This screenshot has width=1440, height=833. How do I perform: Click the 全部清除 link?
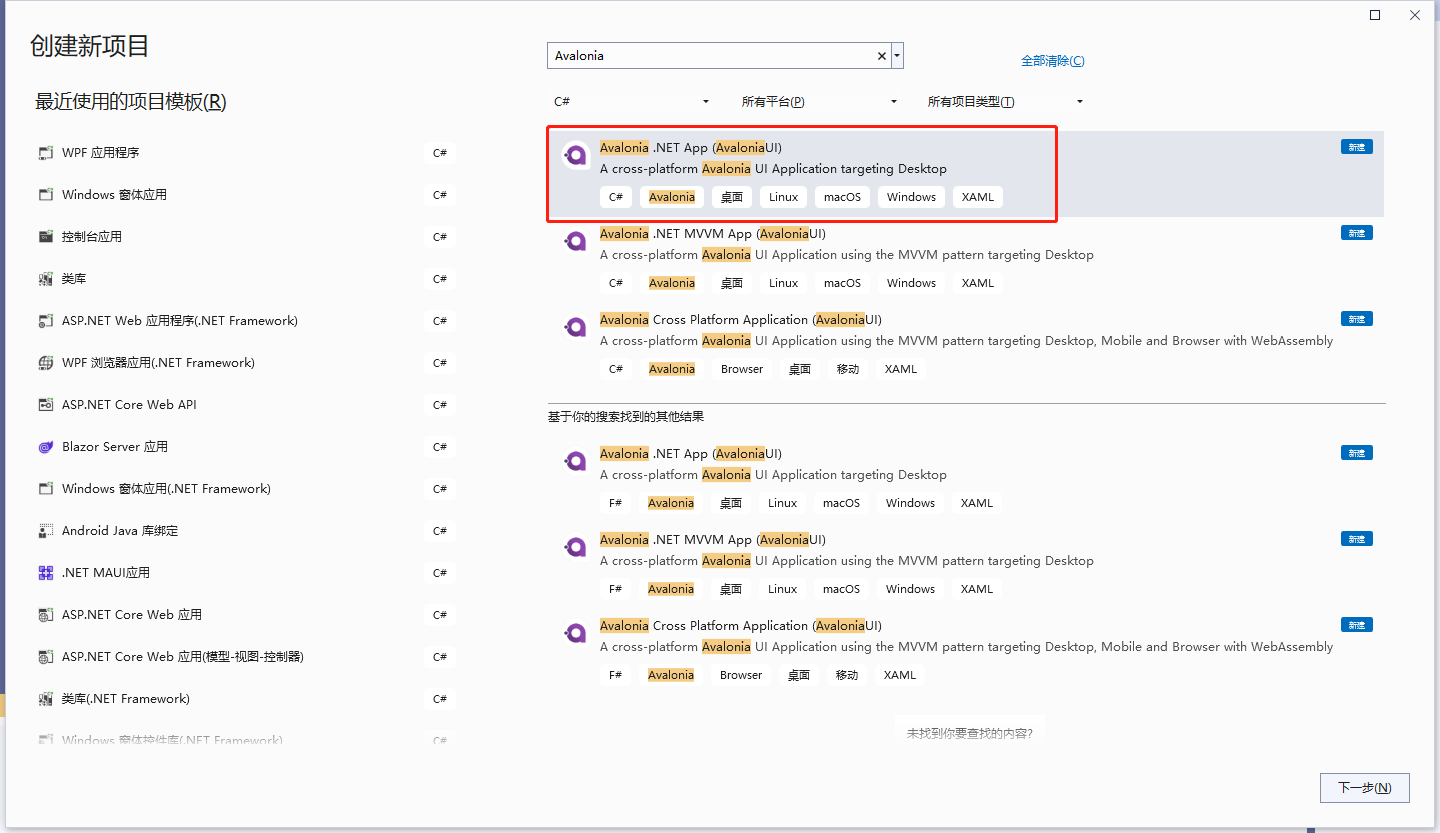click(x=1052, y=61)
